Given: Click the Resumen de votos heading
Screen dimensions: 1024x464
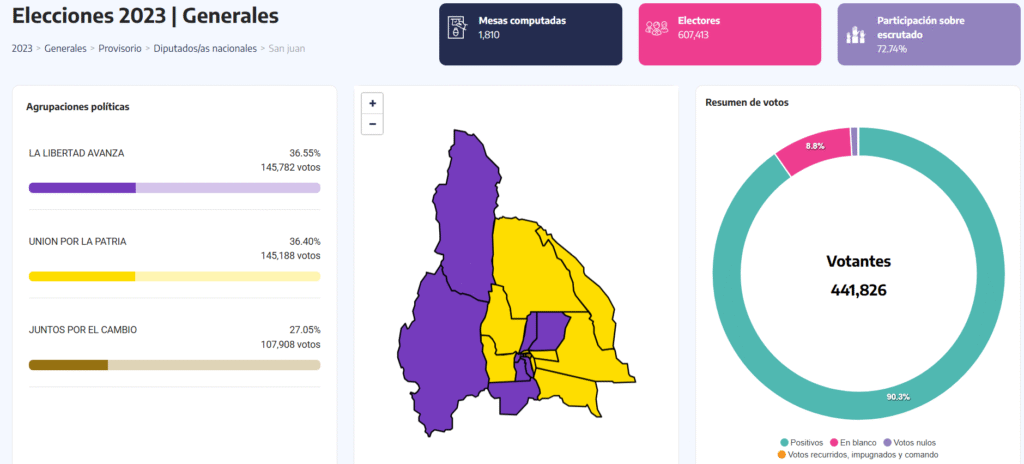Looking at the screenshot, I should [x=747, y=103].
